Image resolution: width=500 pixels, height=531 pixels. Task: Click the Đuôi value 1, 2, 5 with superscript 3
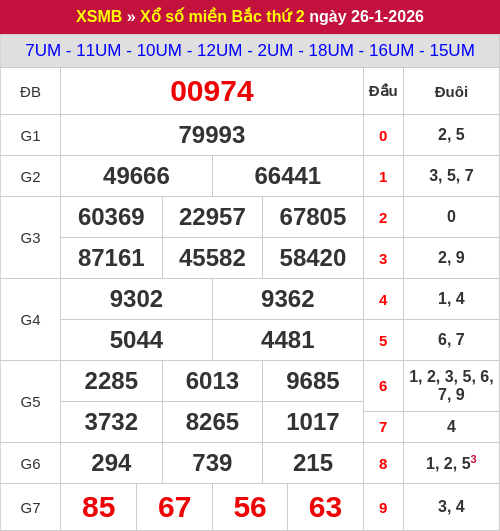coord(451,463)
